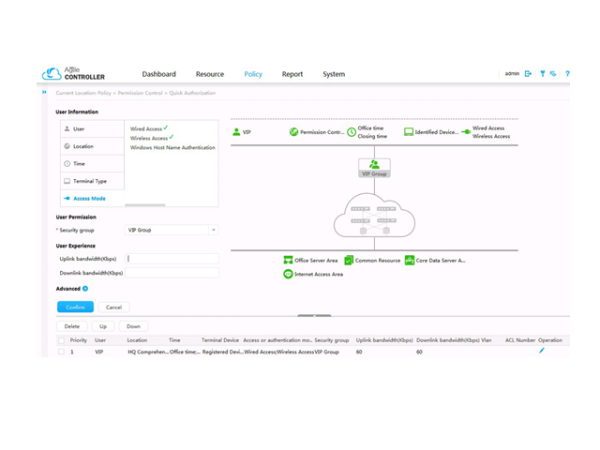
Task: Click the Confirm button
Action: (x=75, y=307)
